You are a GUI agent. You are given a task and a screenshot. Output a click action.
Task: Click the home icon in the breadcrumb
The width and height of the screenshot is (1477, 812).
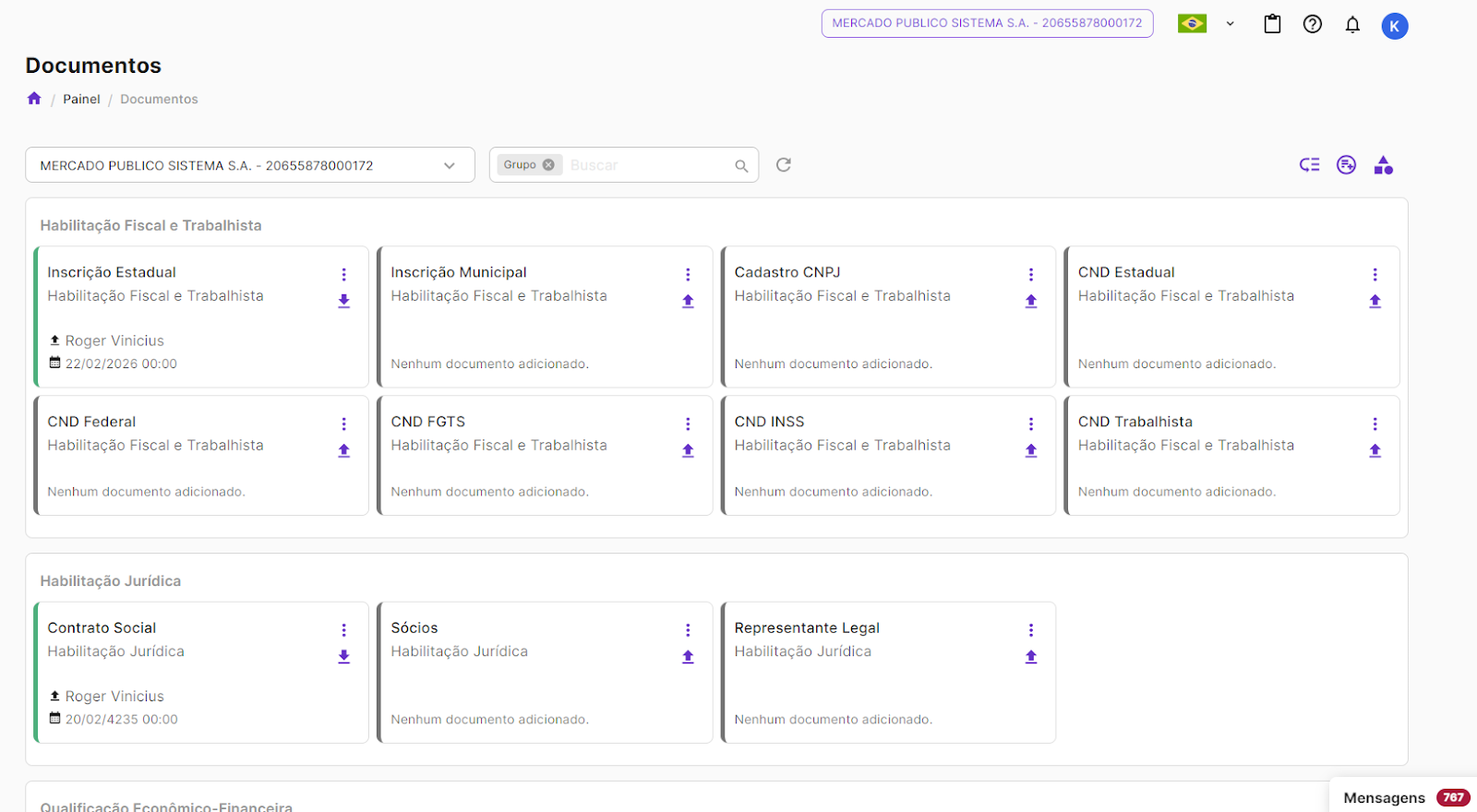(x=34, y=99)
